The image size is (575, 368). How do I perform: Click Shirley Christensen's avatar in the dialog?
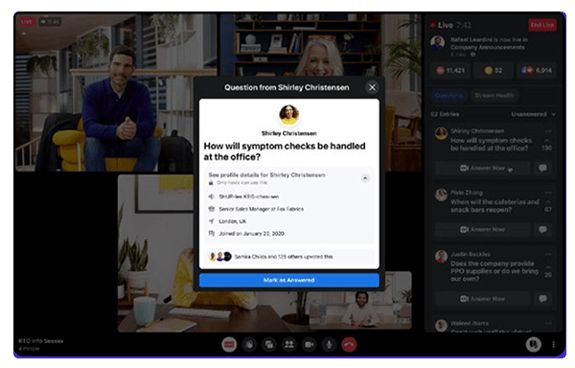click(x=289, y=114)
